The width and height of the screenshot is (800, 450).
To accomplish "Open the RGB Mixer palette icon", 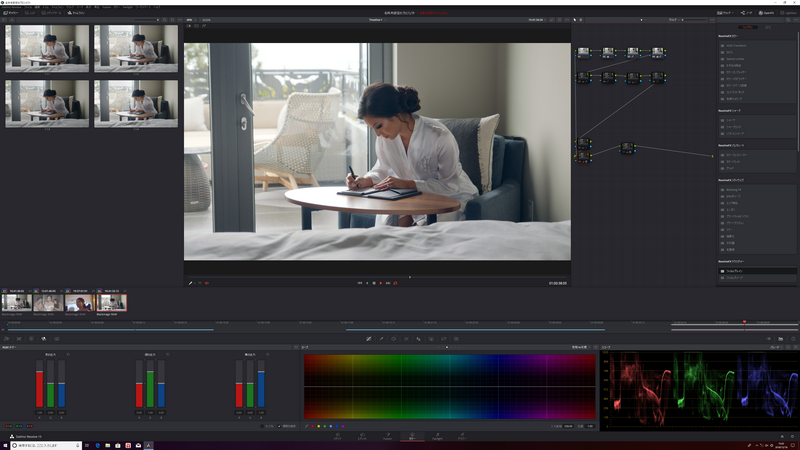I will click(x=44, y=339).
